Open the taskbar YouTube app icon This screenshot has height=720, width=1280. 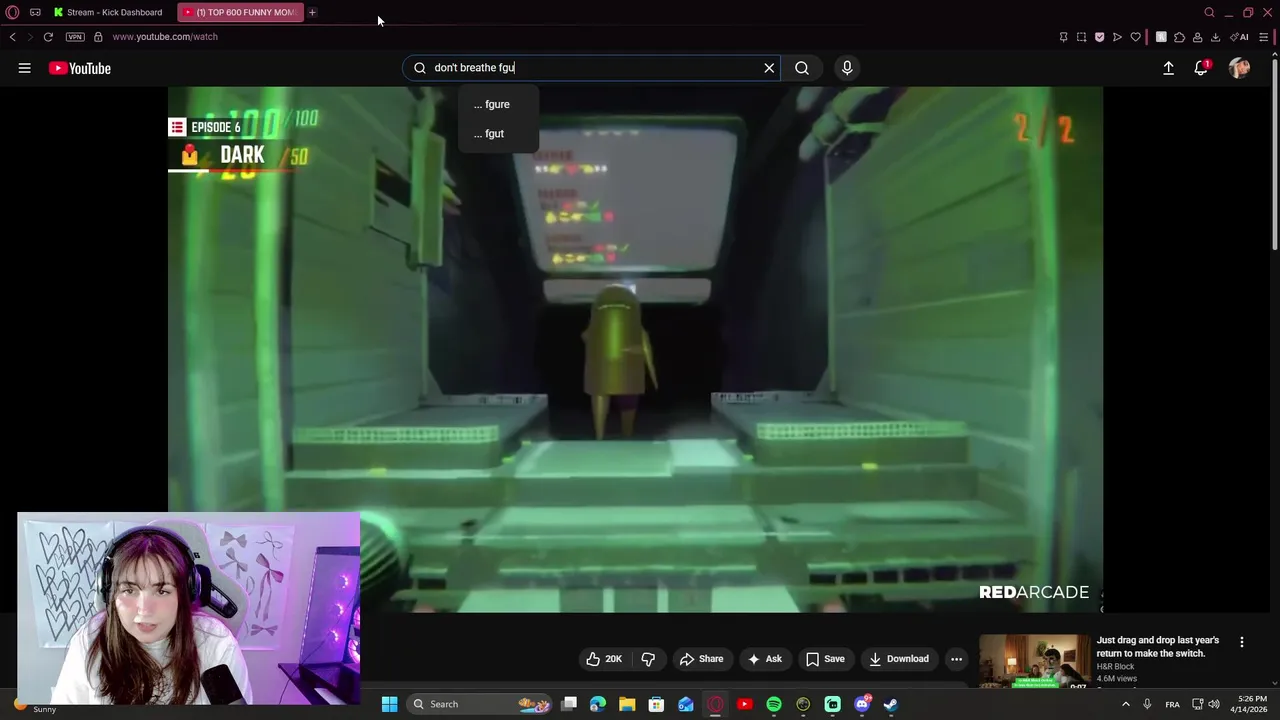(744, 704)
